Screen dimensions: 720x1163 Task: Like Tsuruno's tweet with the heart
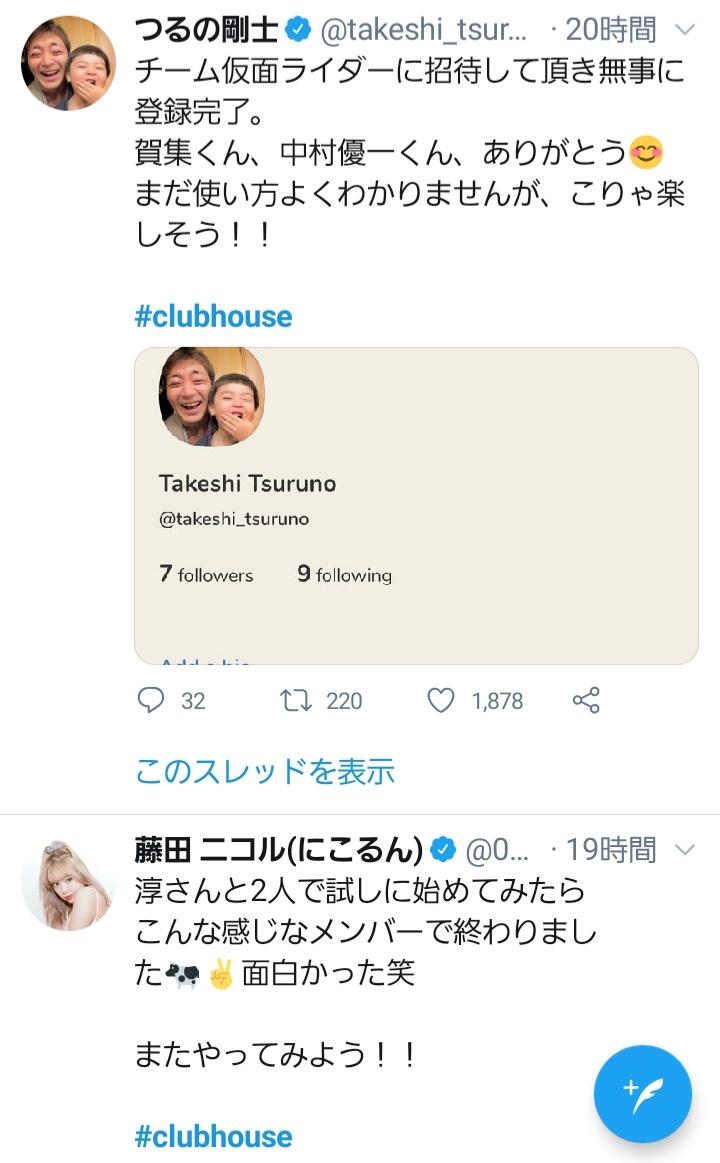pos(441,700)
